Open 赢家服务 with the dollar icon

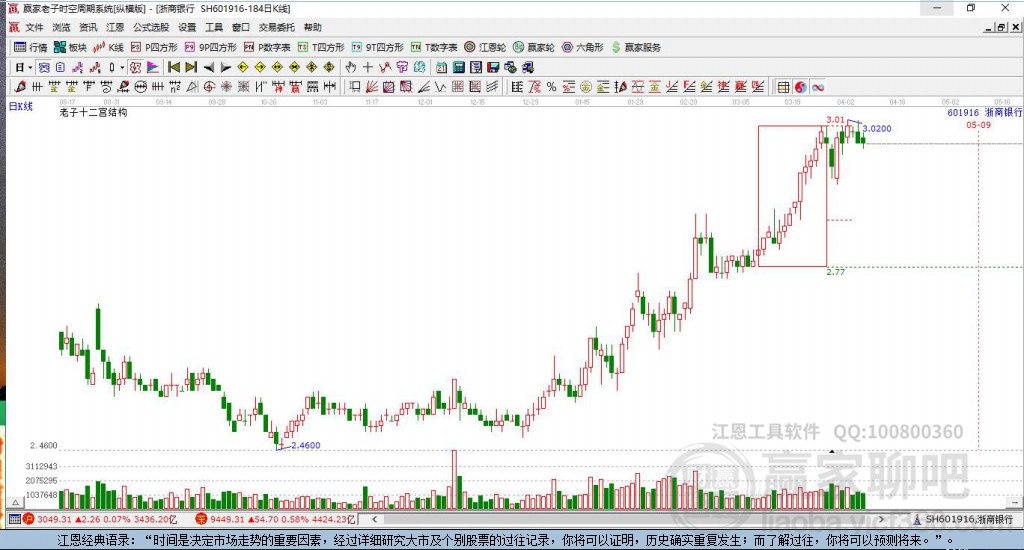(x=636, y=47)
